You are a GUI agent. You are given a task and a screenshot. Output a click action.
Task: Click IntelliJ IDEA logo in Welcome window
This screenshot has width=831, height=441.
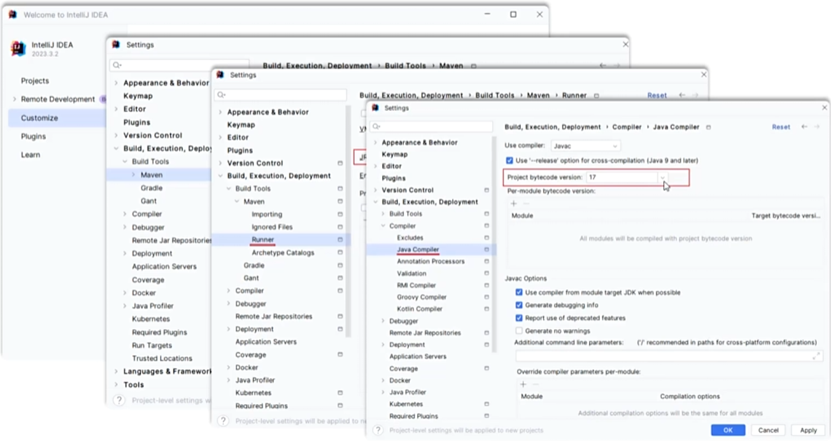(x=19, y=48)
